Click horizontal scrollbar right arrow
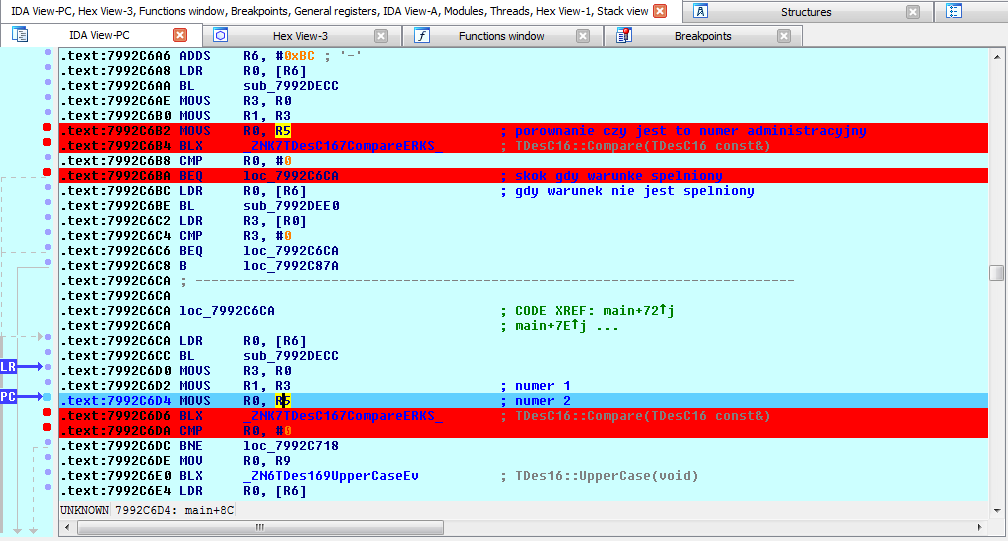 (x=979, y=528)
